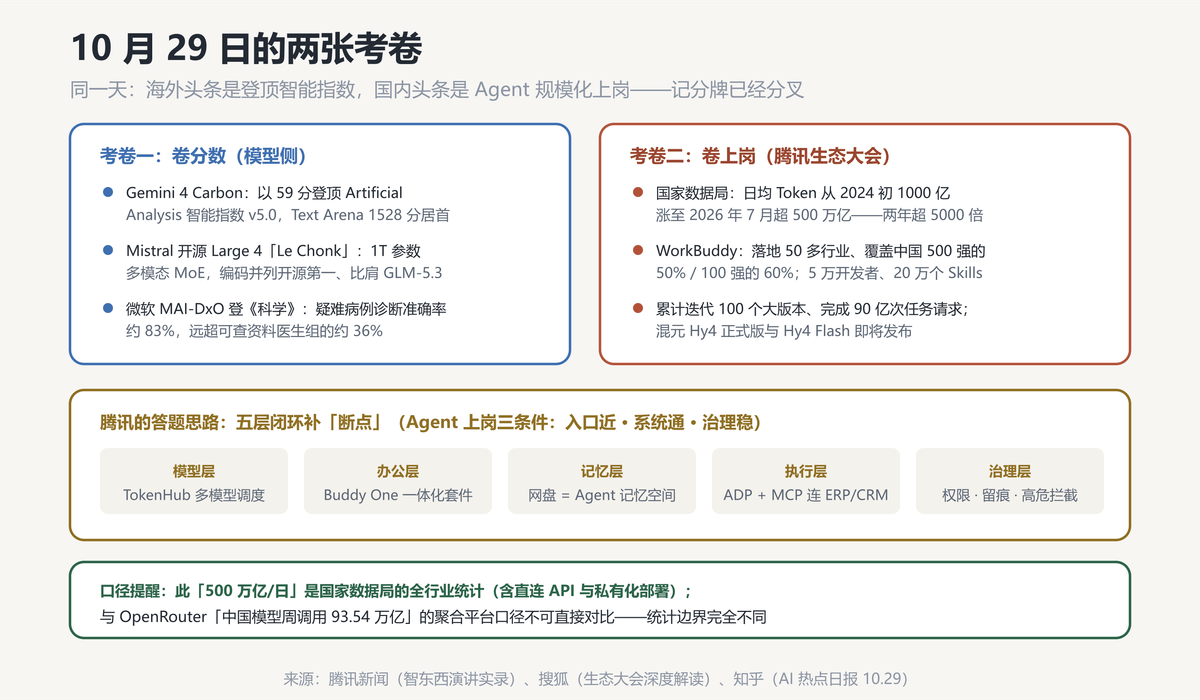The image size is (1200, 700).
Task: Select the line "约 83%，远超可查资料医生组的约 36%"
Action: click(x=254, y=331)
